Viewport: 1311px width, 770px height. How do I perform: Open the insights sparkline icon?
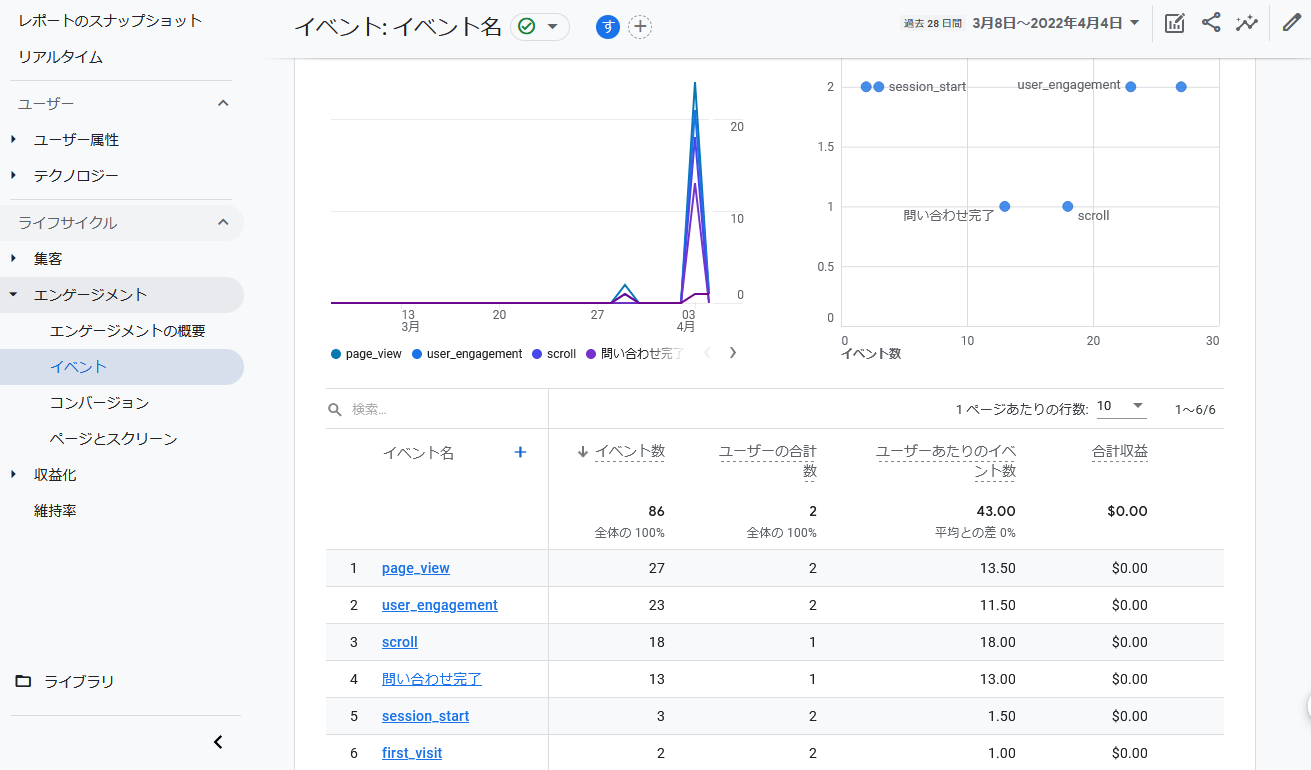(1247, 24)
